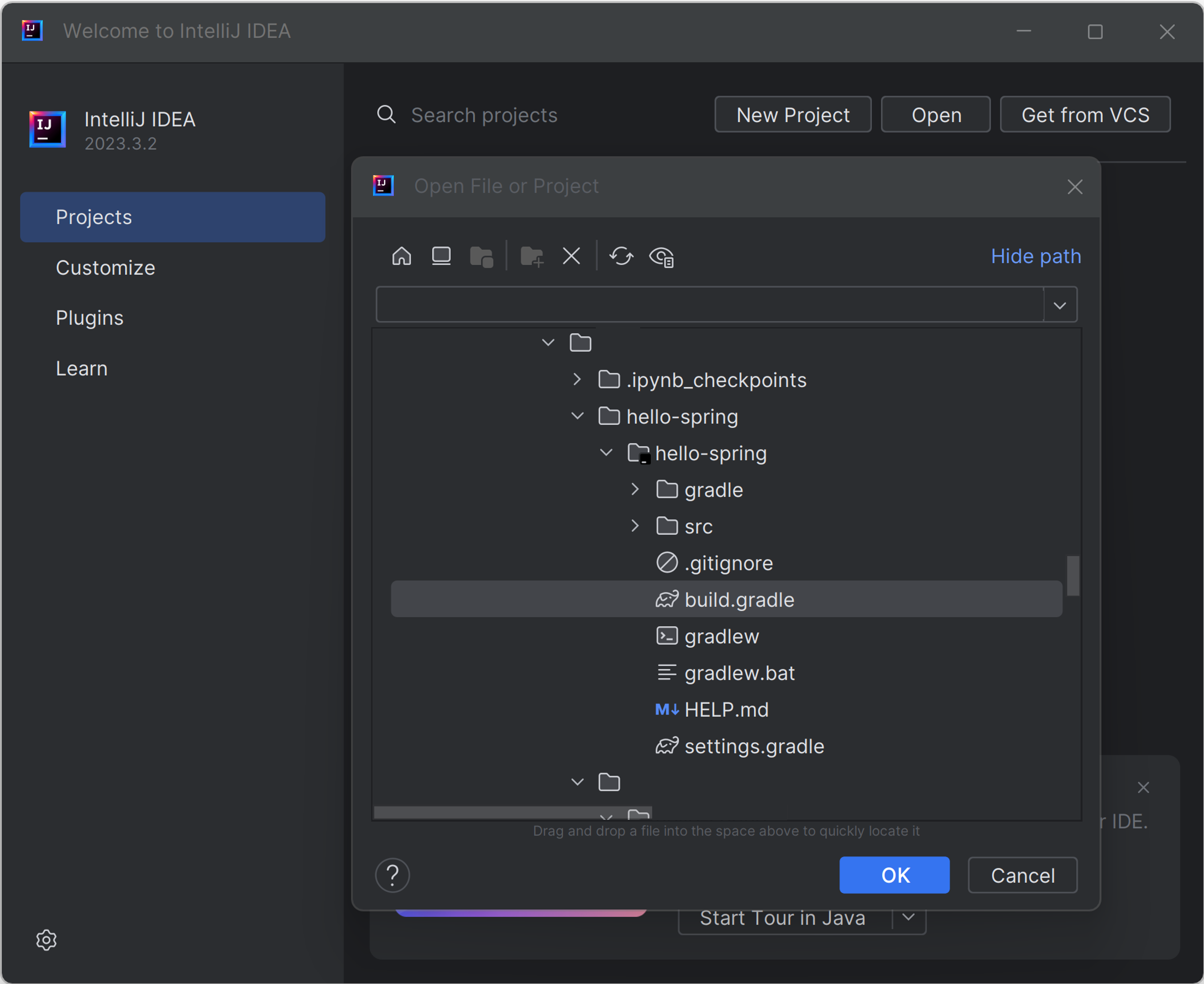Open settings gear in bottom-left corner
Viewport: 1204px width, 984px height.
coord(47,939)
